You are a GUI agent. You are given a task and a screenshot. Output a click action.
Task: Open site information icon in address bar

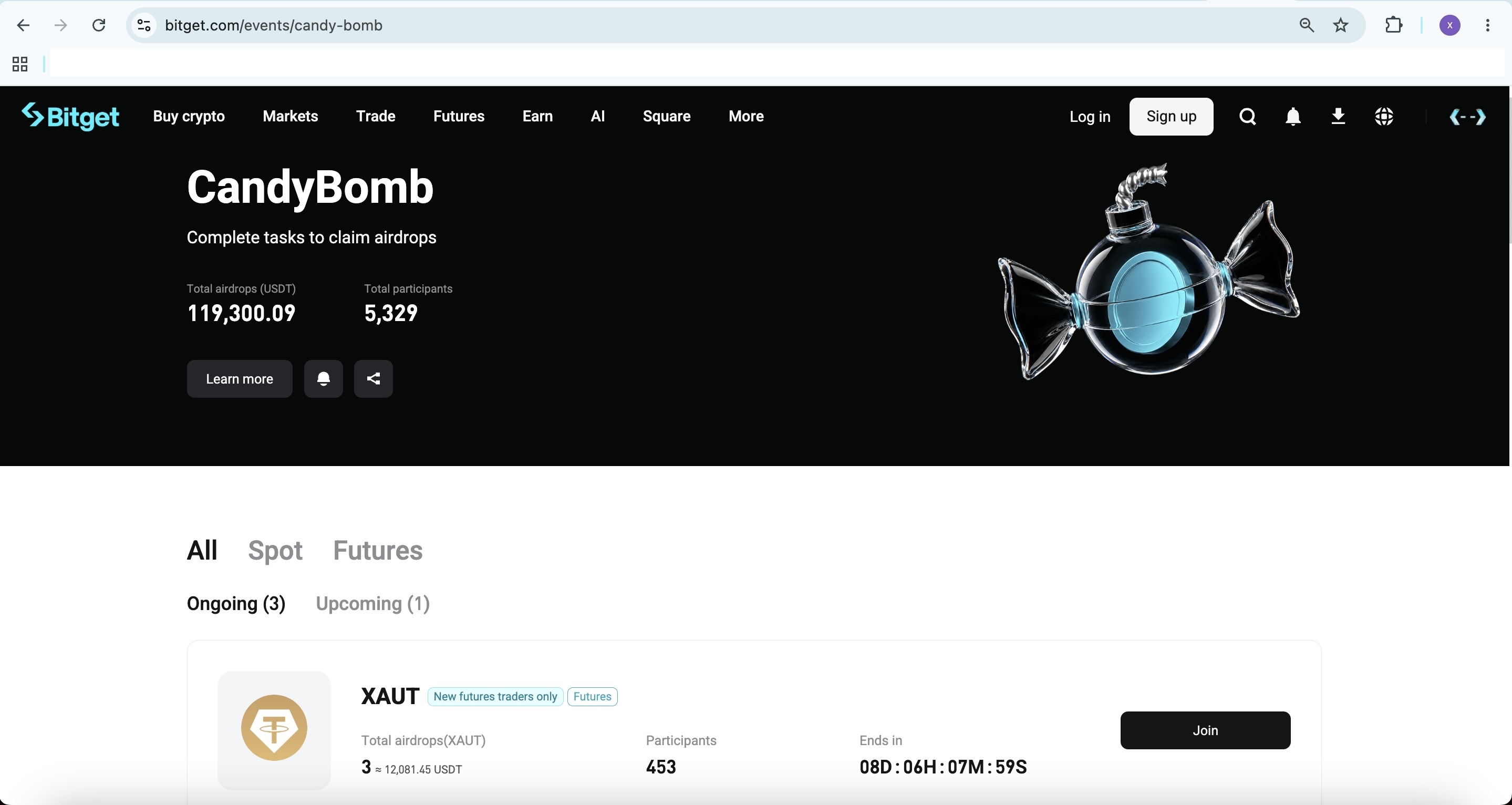coord(144,25)
